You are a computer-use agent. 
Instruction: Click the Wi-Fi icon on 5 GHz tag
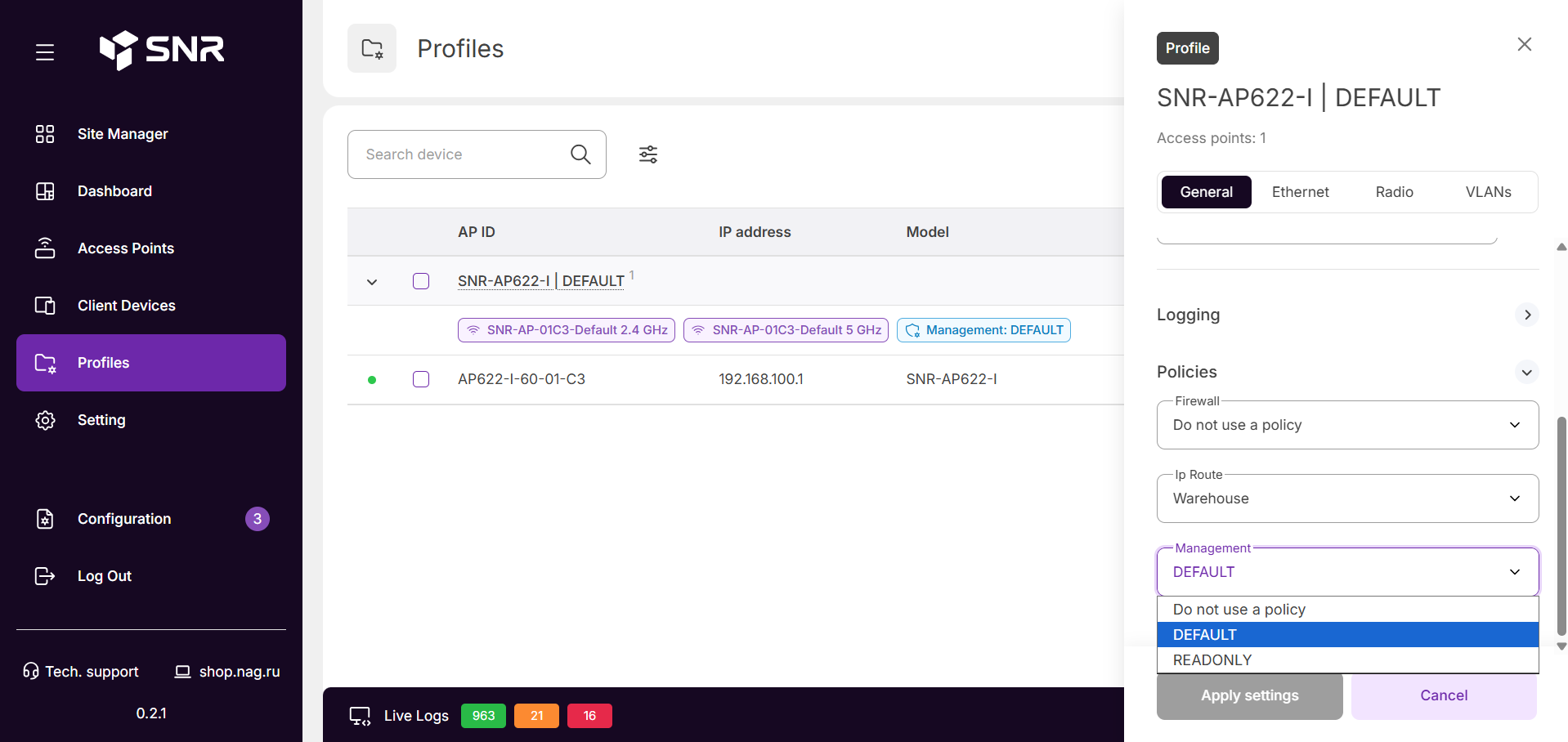click(698, 330)
